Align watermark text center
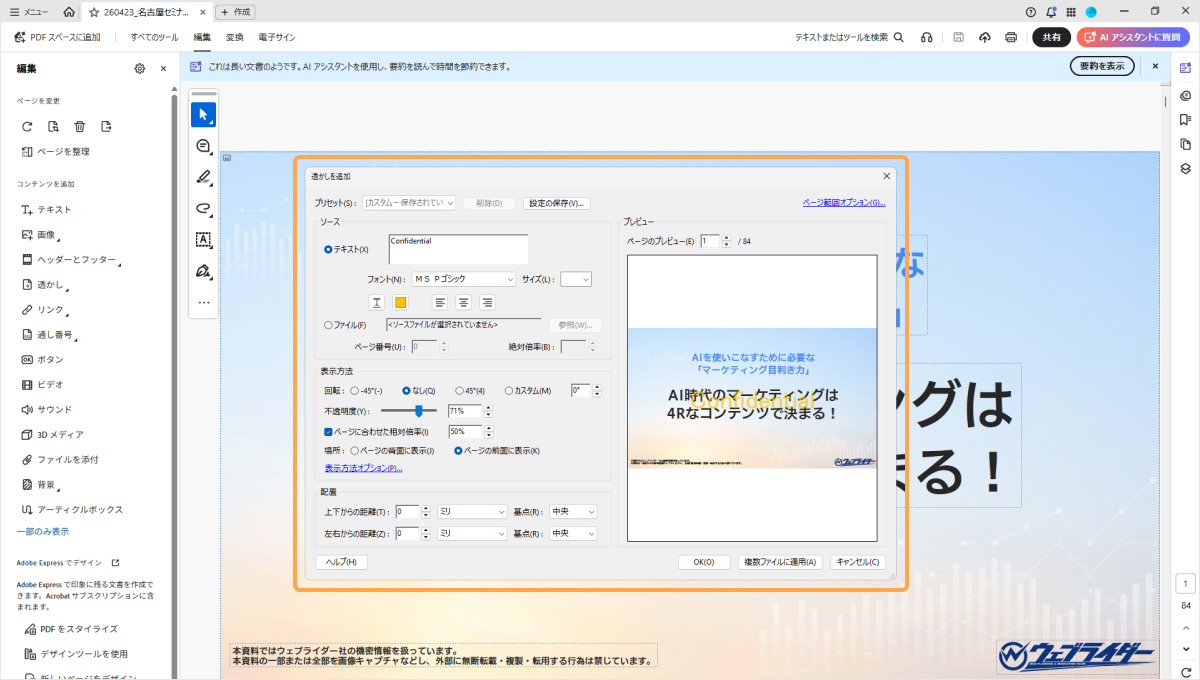Image resolution: width=1200 pixels, height=680 pixels. pos(464,302)
